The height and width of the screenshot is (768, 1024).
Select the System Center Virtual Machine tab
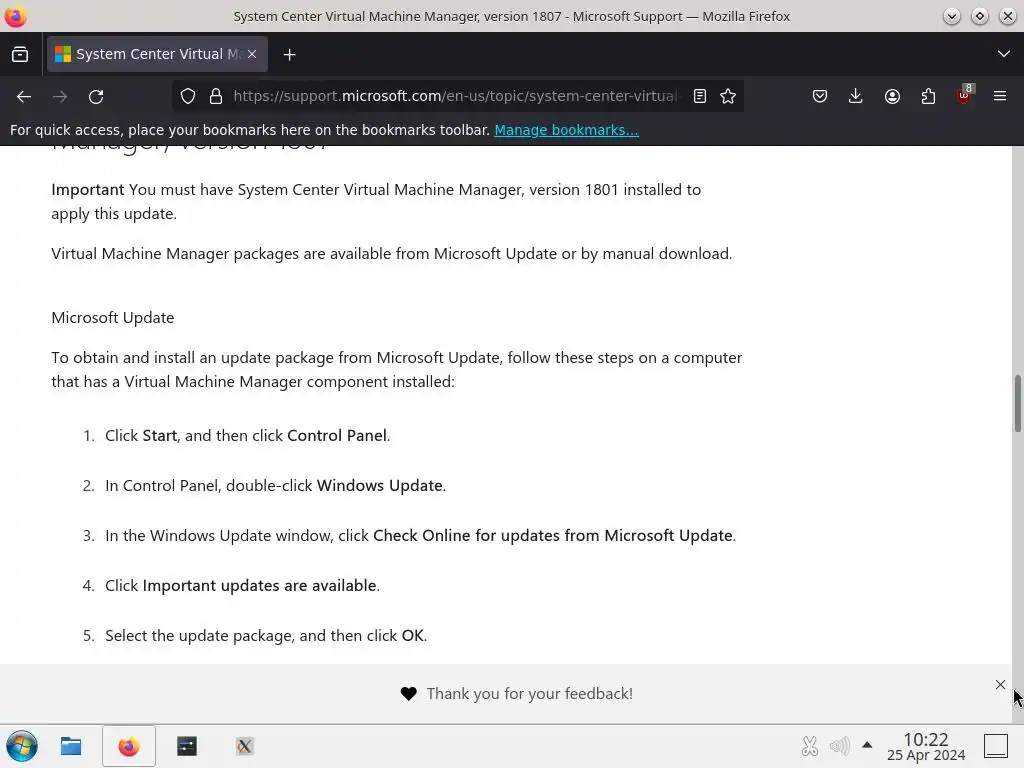[x=157, y=54]
